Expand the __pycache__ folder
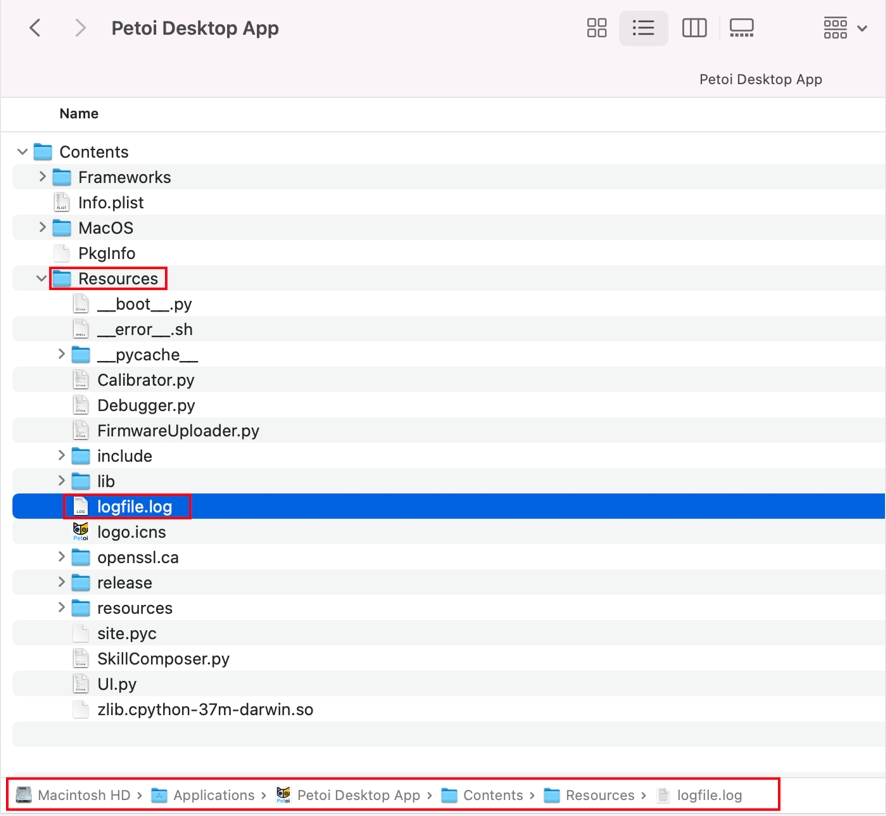Screen dimensions: 886x816 [x=61, y=355]
